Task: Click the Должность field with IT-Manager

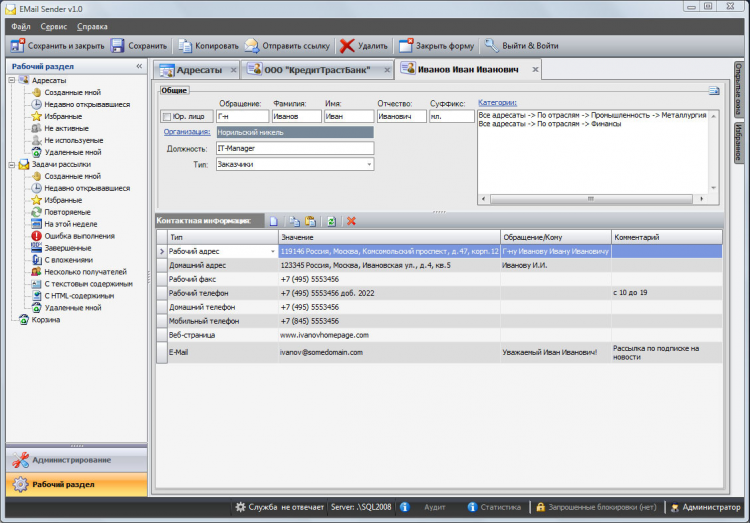Action: click(x=294, y=148)
